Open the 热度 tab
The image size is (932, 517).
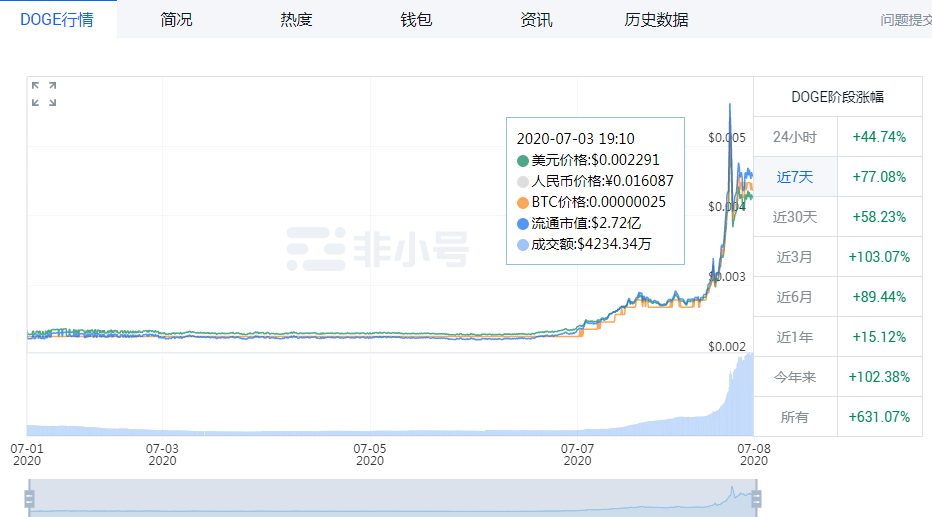pyautogui.click(x=296, y=19)
